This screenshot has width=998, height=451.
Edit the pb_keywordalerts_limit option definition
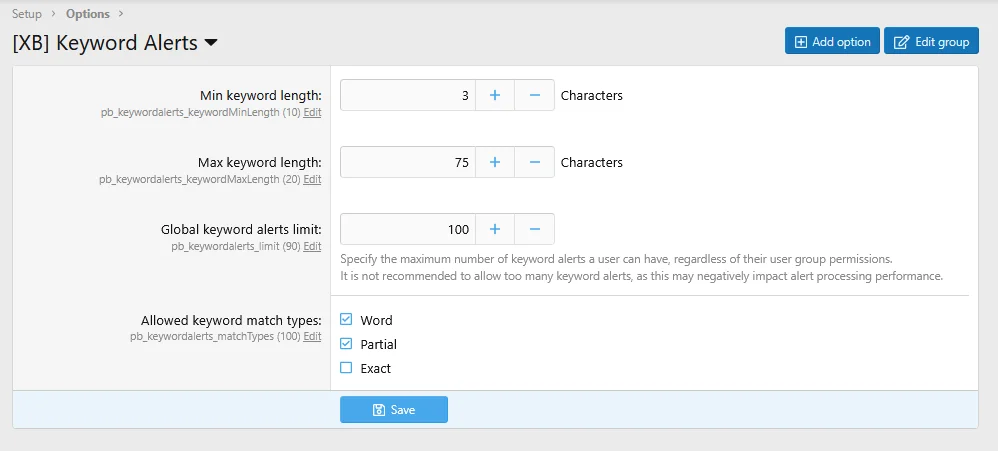(x=312, y=246)
